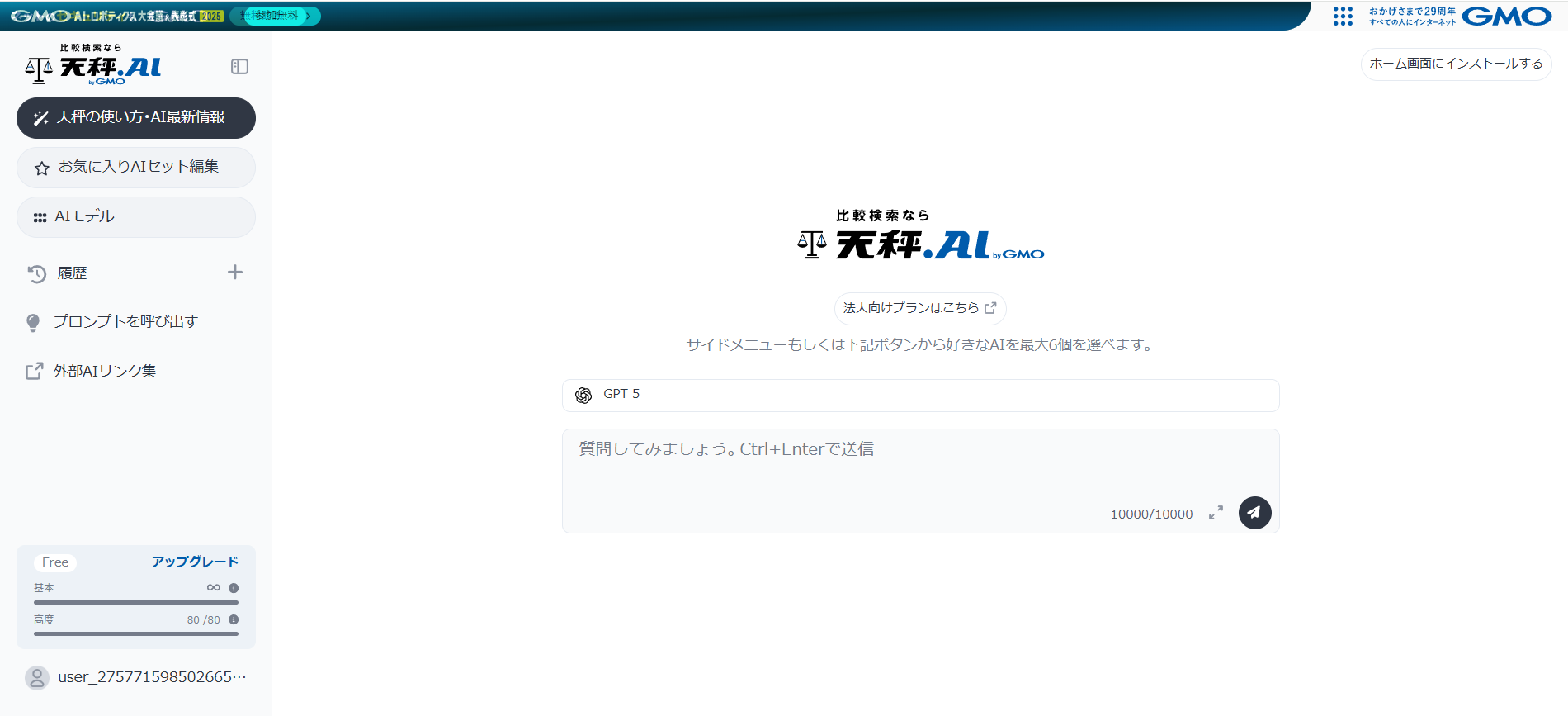Click the 天秤.AI scales logo in sidebar
1568x716 pixels.
[93, 66]
